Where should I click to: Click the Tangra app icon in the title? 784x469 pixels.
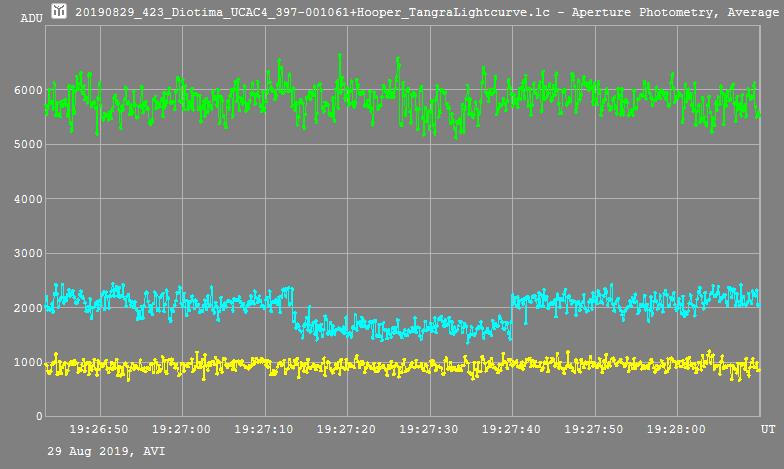[59, 10]
